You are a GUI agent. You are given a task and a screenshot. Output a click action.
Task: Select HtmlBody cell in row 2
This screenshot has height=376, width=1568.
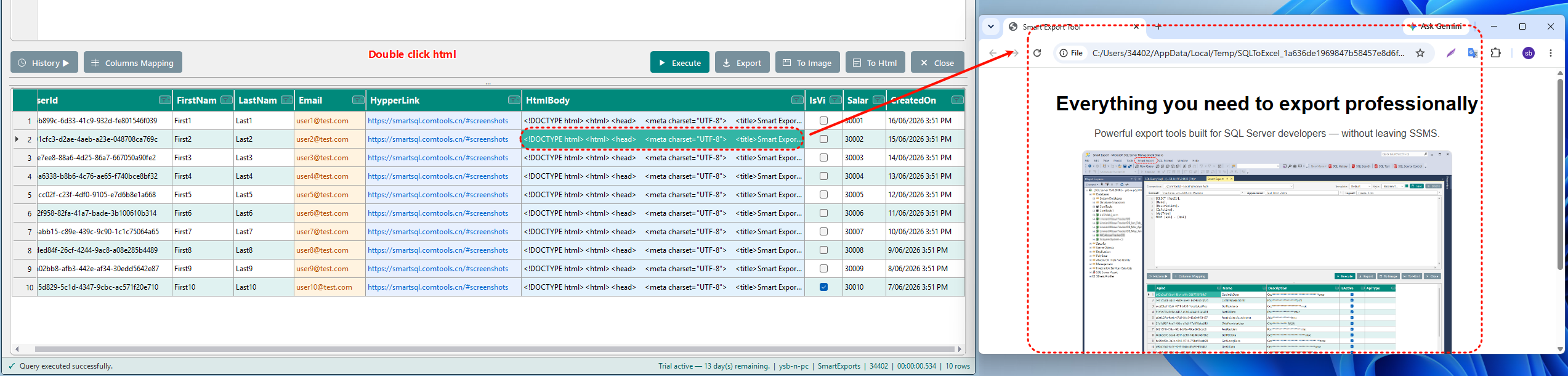coord(663,139)
